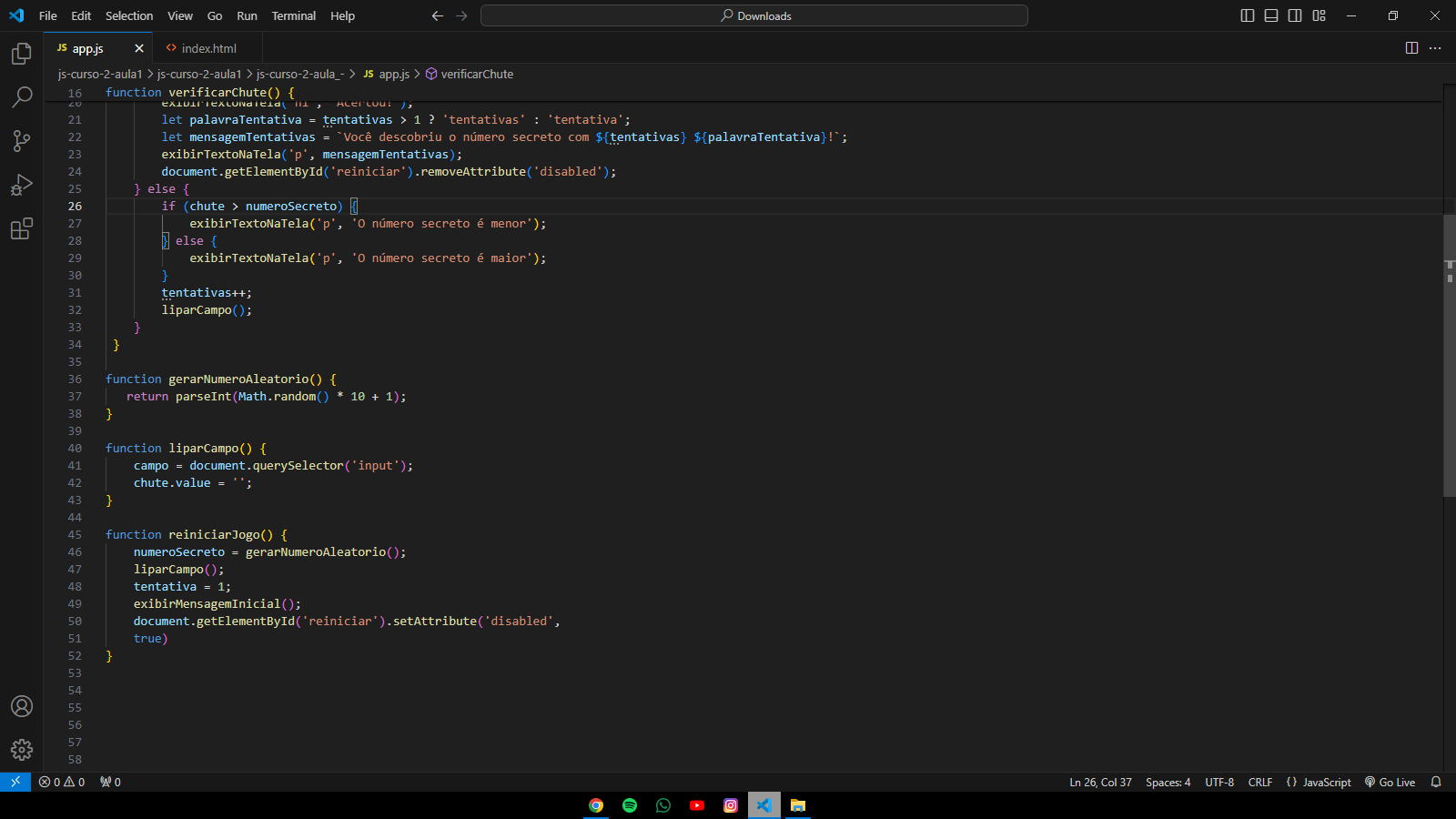Click the editor vertical scrollbar thumb
The height and width of the screenshot is (819, 1456).
tap(1449, 355)
